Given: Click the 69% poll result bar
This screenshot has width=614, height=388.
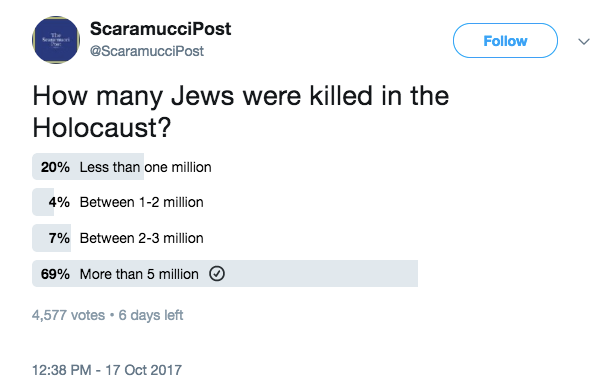Looking at the screenshot, I should tap(225, 274).
